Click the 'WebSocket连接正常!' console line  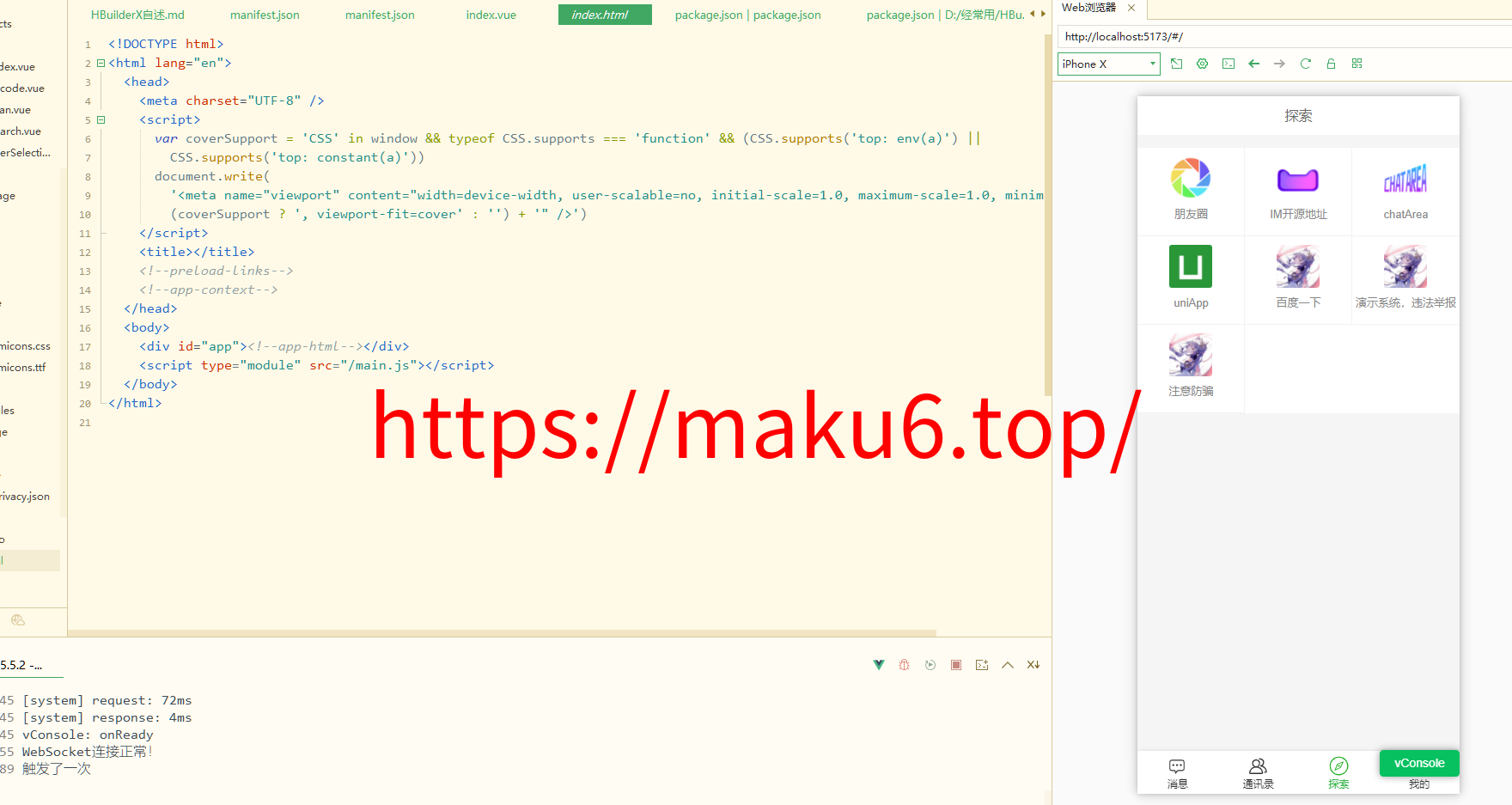click(x=88, y=752)
